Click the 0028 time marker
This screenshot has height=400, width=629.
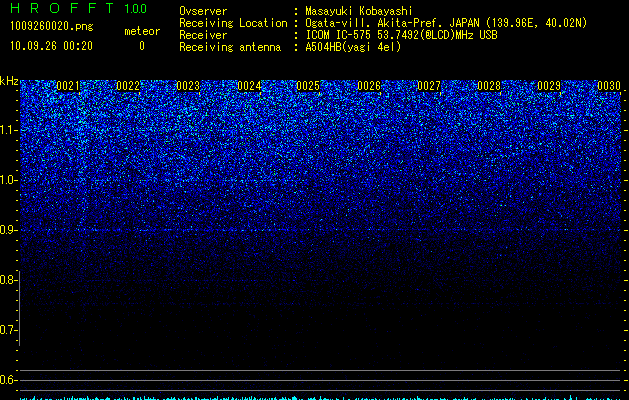point(489,86)
